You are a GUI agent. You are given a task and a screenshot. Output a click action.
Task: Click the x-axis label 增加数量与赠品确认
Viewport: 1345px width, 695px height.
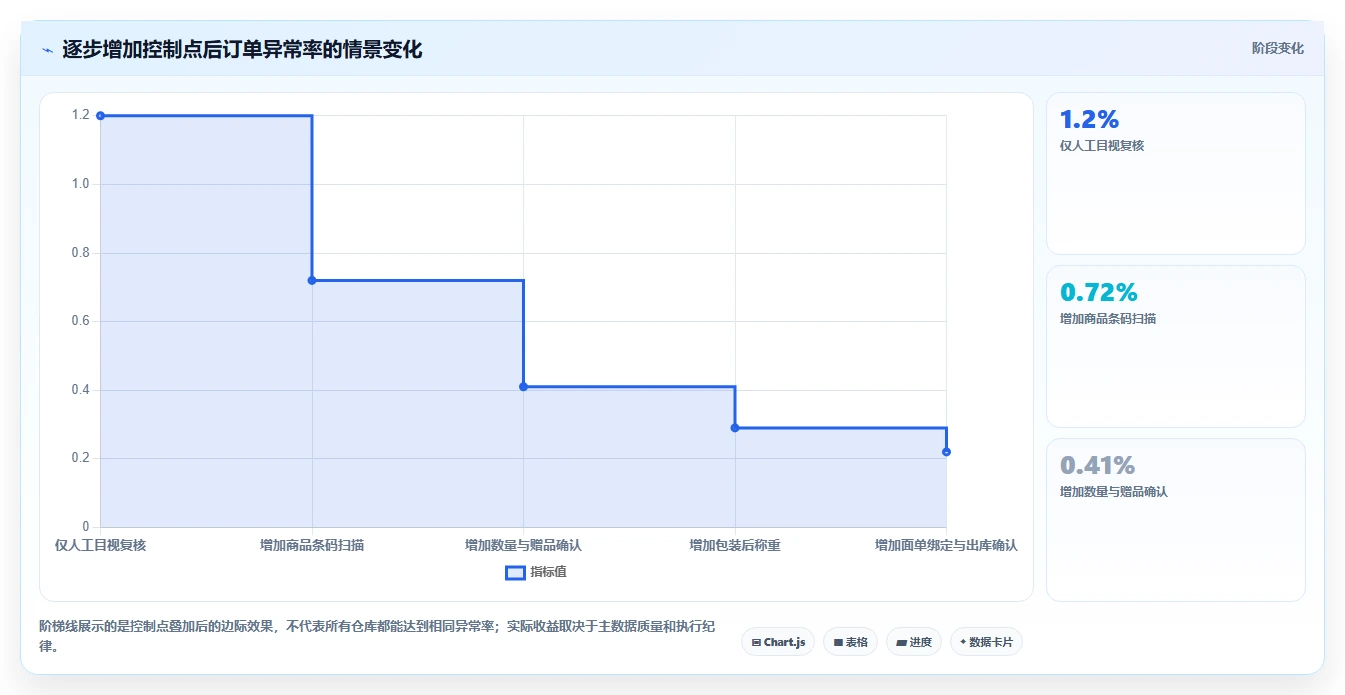click(523, 545)
